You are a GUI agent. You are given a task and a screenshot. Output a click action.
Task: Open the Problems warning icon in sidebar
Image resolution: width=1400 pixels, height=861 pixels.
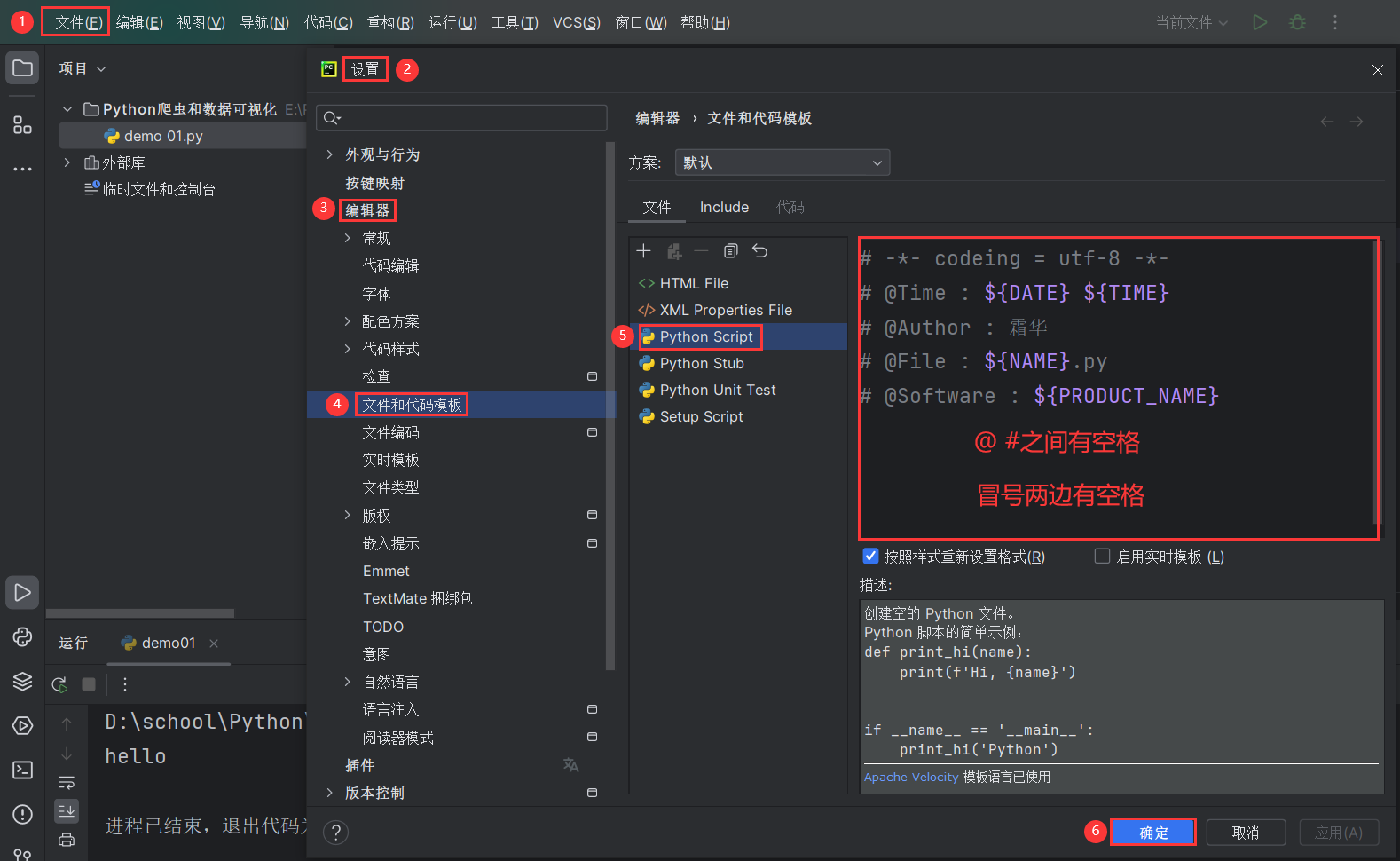point(22,814)
